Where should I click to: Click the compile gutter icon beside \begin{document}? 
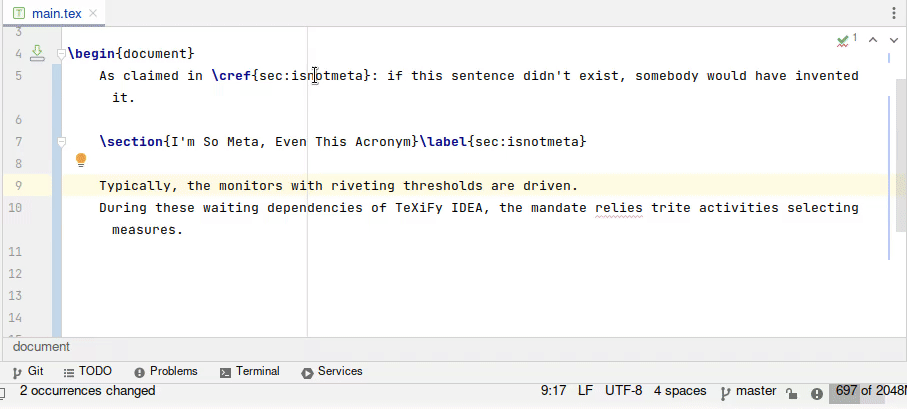click(37, 53)
